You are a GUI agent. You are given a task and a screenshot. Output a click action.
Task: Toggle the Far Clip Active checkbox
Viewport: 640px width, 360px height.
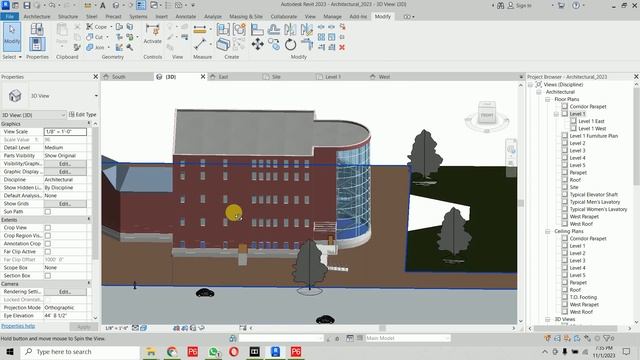tap(48, 252)
